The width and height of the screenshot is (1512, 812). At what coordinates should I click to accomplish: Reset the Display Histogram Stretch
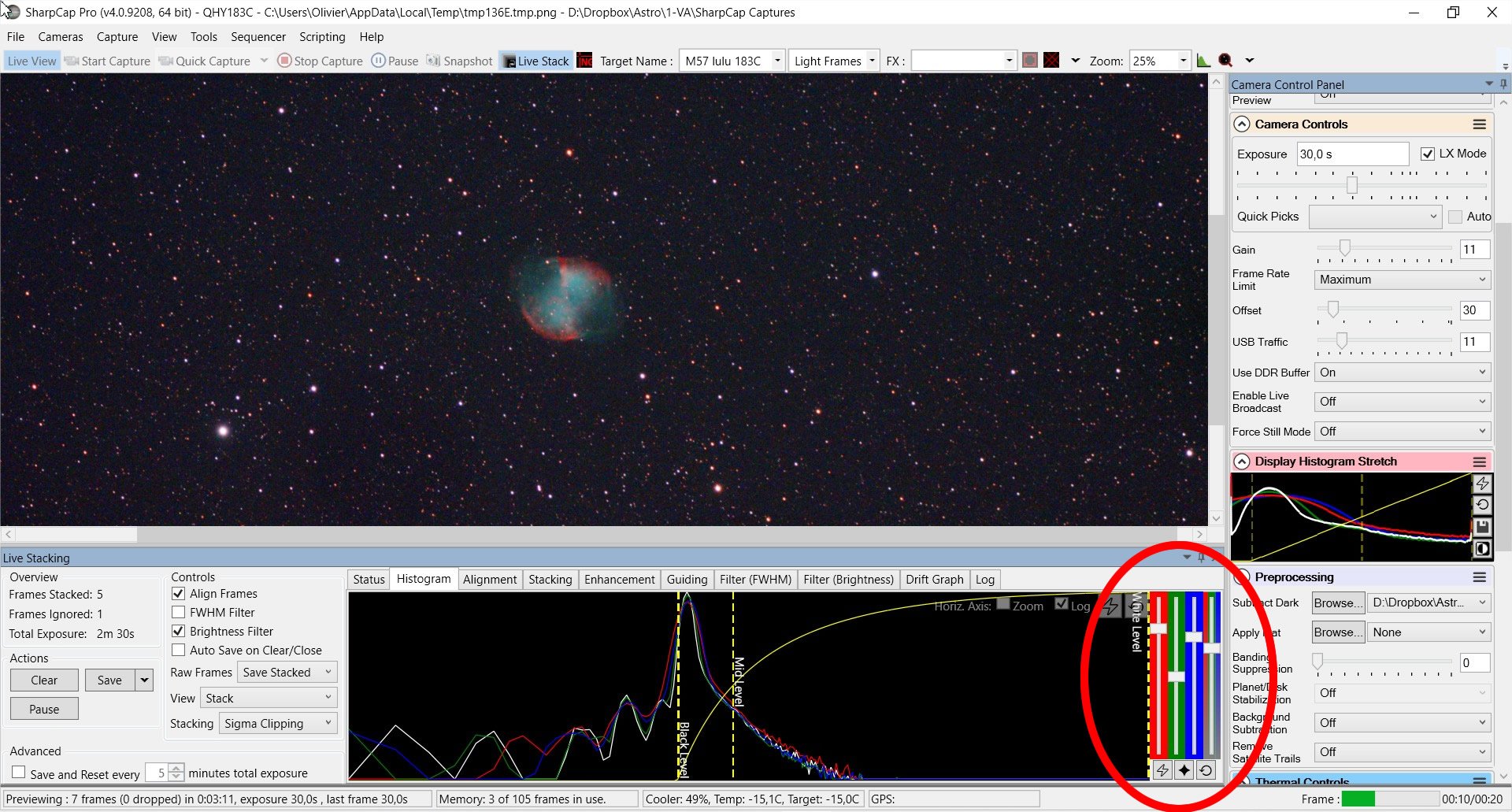click(1481, 505)
